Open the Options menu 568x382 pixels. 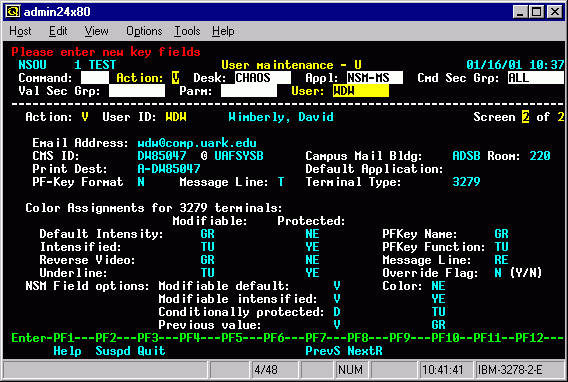[x=144, y=31]
